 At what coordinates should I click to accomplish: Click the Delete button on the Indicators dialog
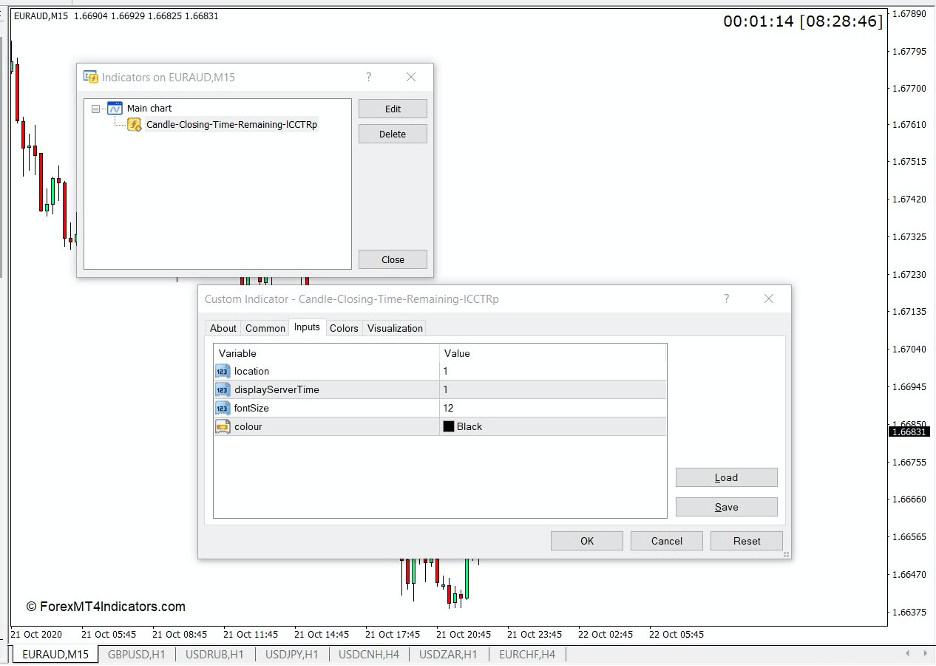tap(392, 133)
